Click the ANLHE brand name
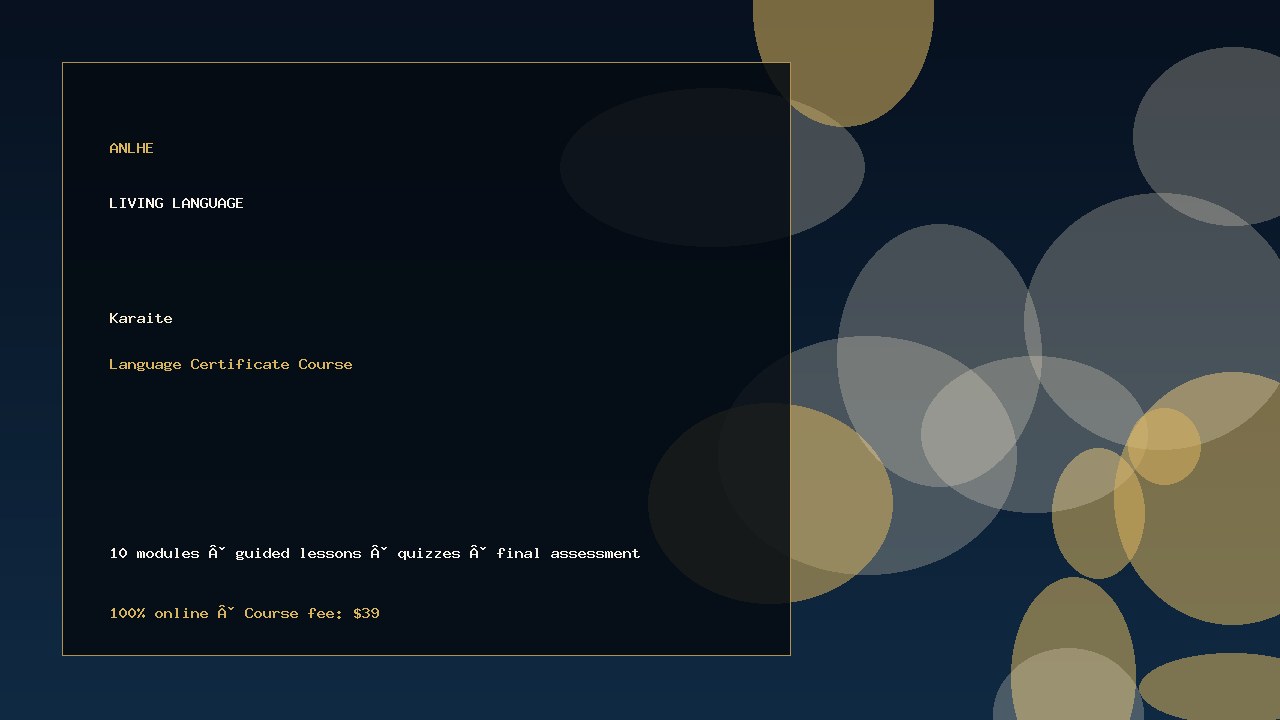Screen dimensions: 1280x720 click(x=131, y=148)
